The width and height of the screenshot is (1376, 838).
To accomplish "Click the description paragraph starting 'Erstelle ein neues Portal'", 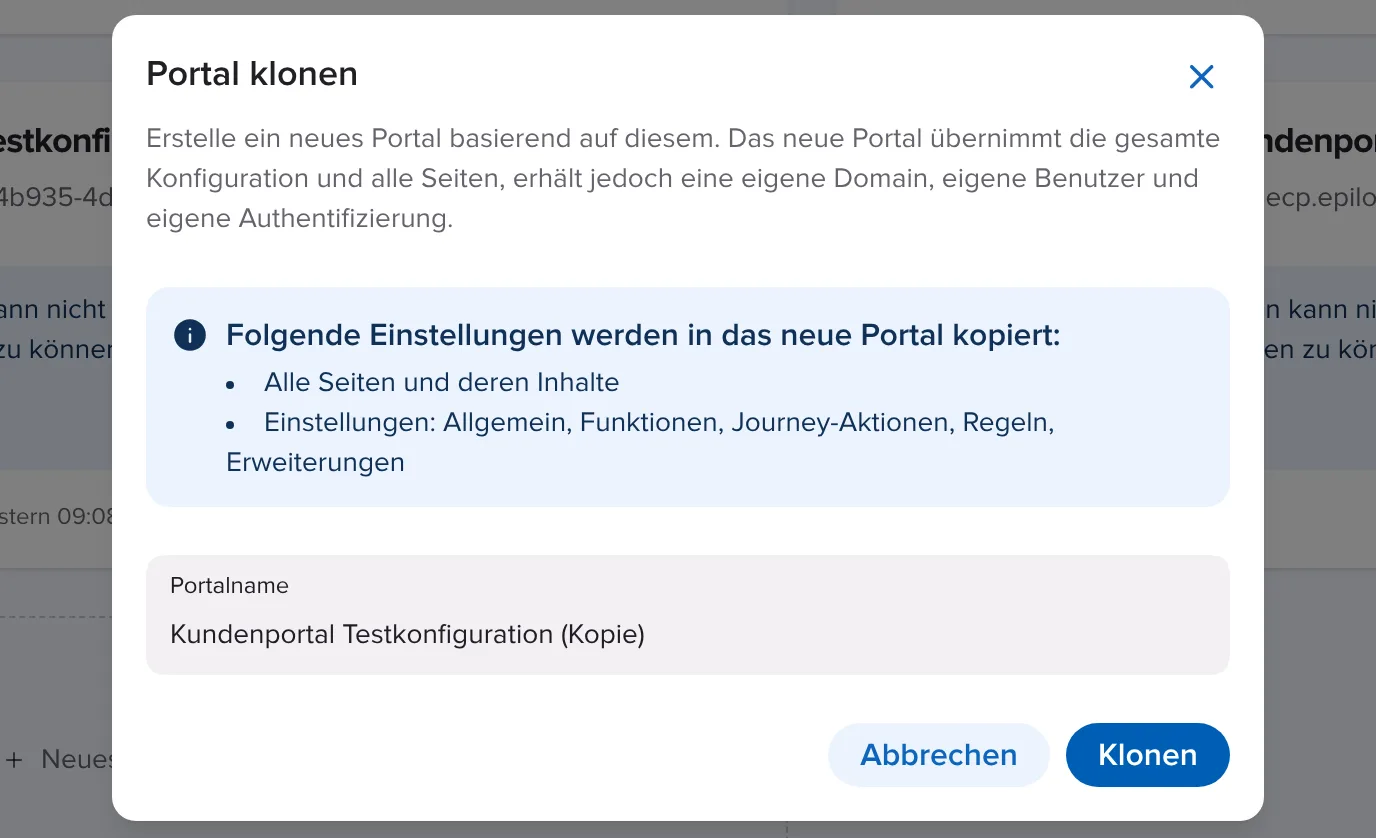I will click(684, 178).
